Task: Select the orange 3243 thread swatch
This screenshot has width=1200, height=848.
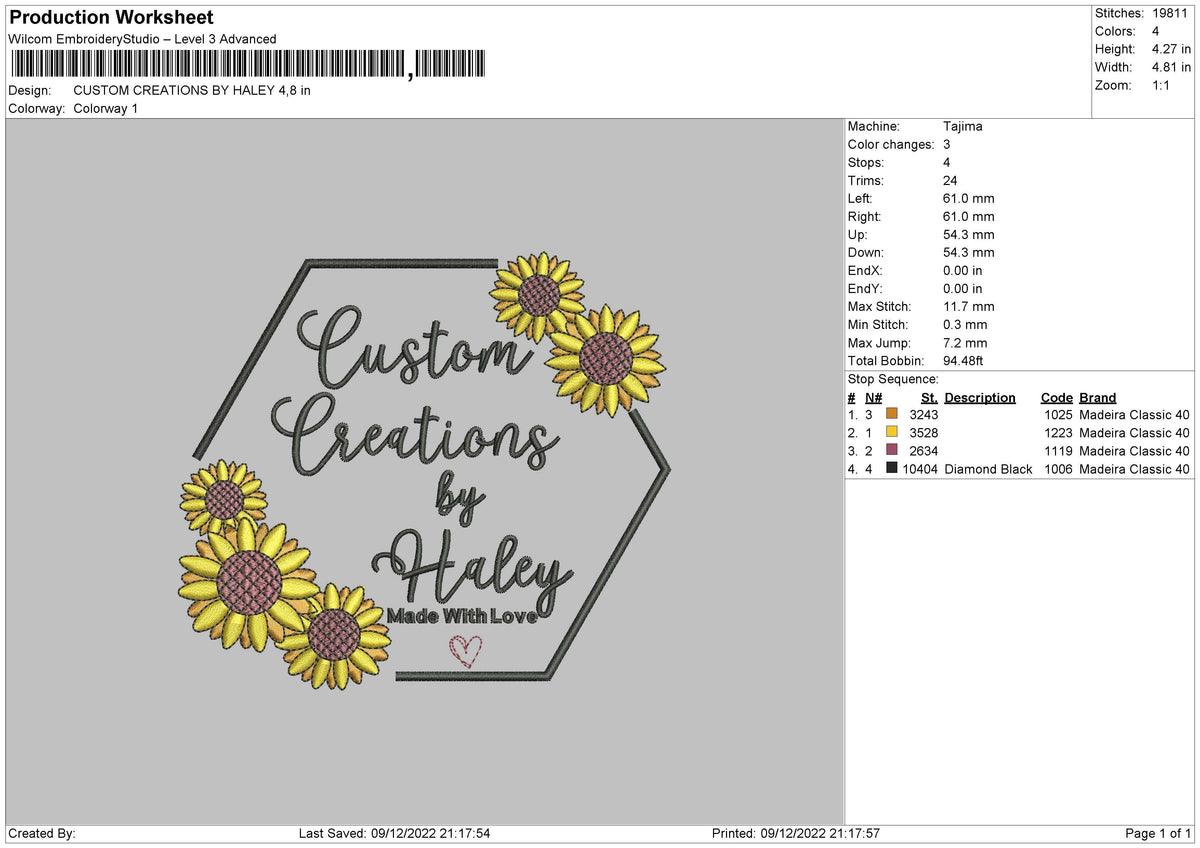Action: pyautogui.click(x=893, y=414)
